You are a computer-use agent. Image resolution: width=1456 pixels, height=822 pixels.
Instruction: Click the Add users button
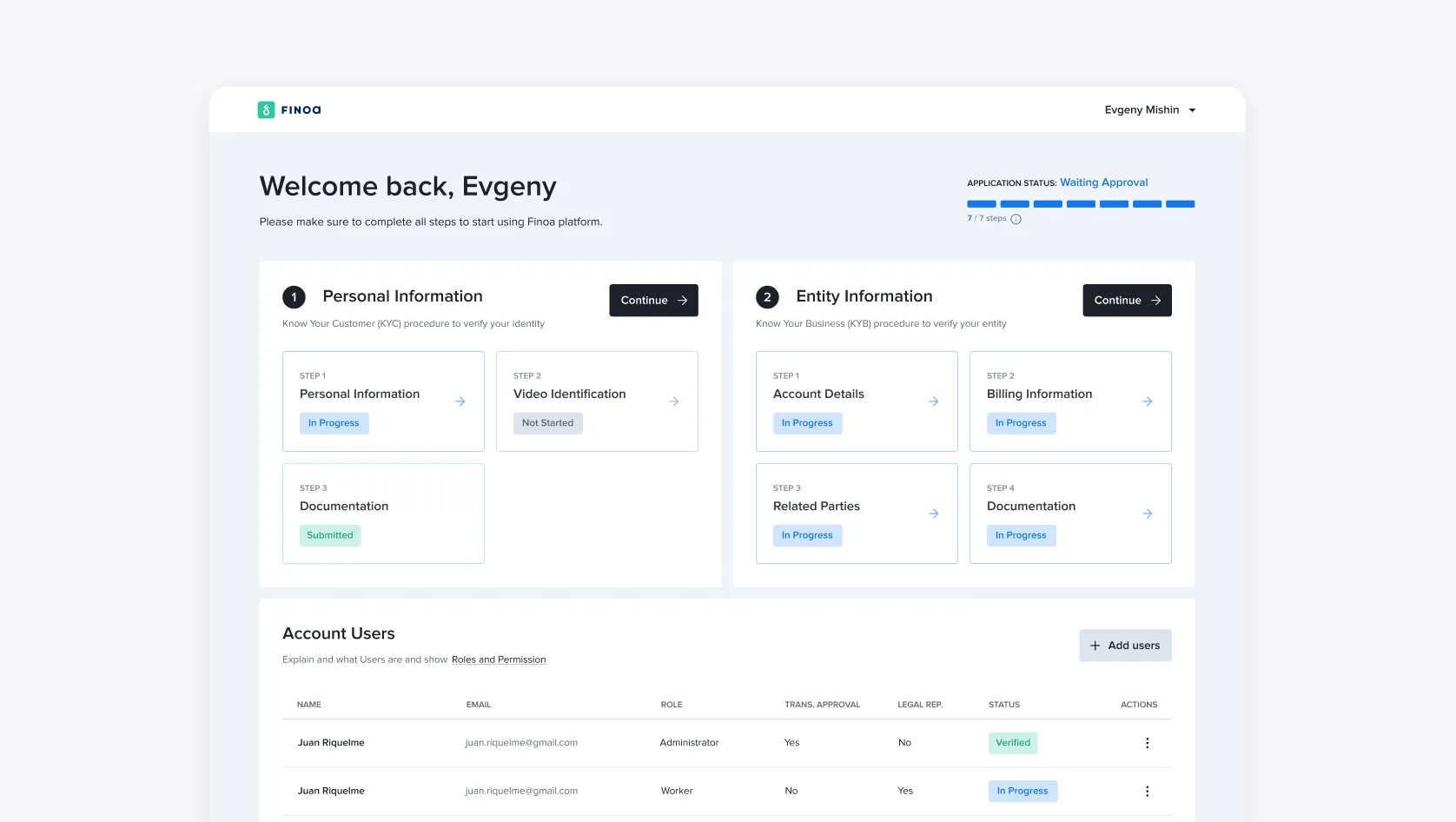[1125, 646]
